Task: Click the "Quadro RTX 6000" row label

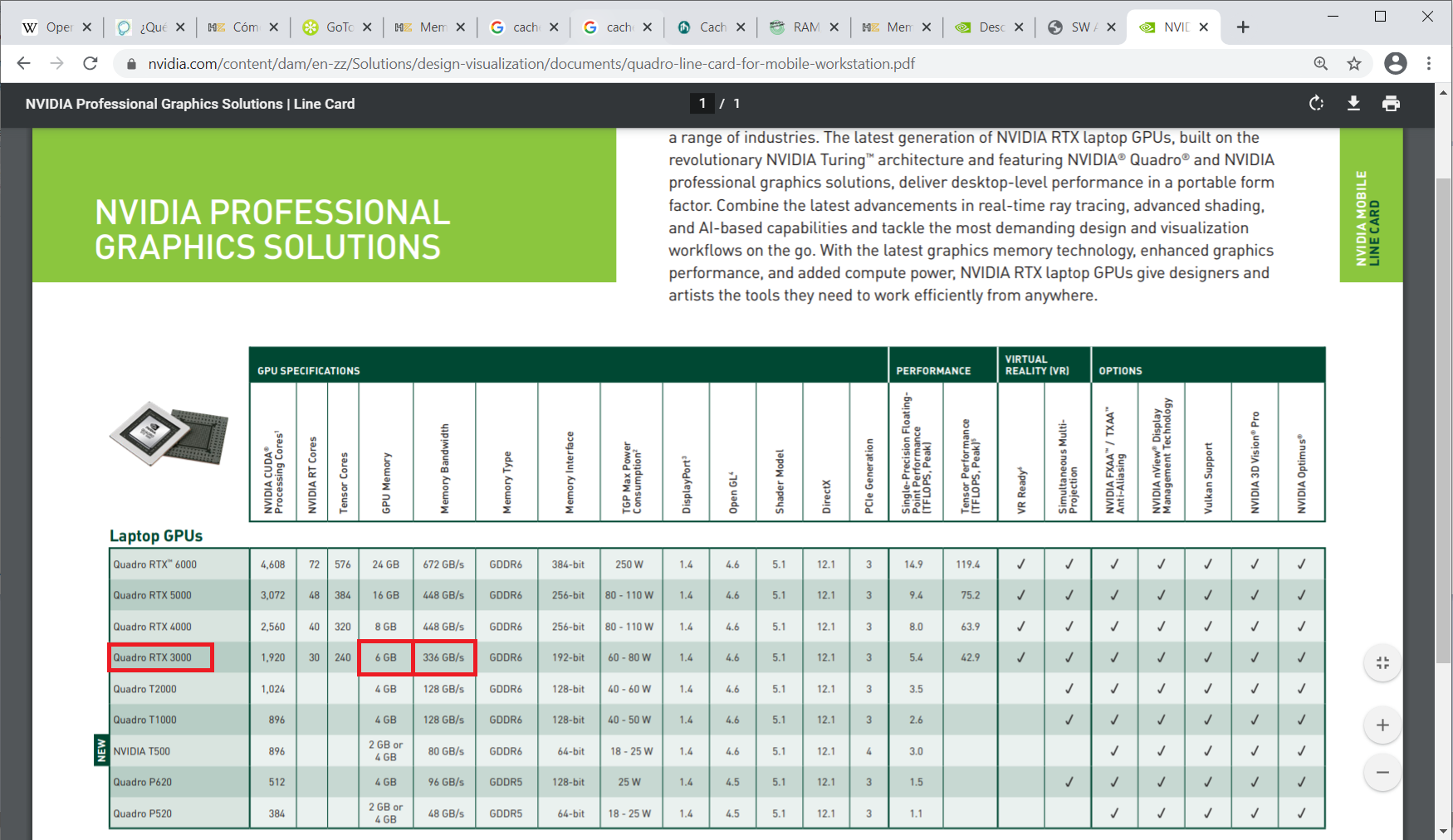Action: pyautogui.click(x=155, y=564)
